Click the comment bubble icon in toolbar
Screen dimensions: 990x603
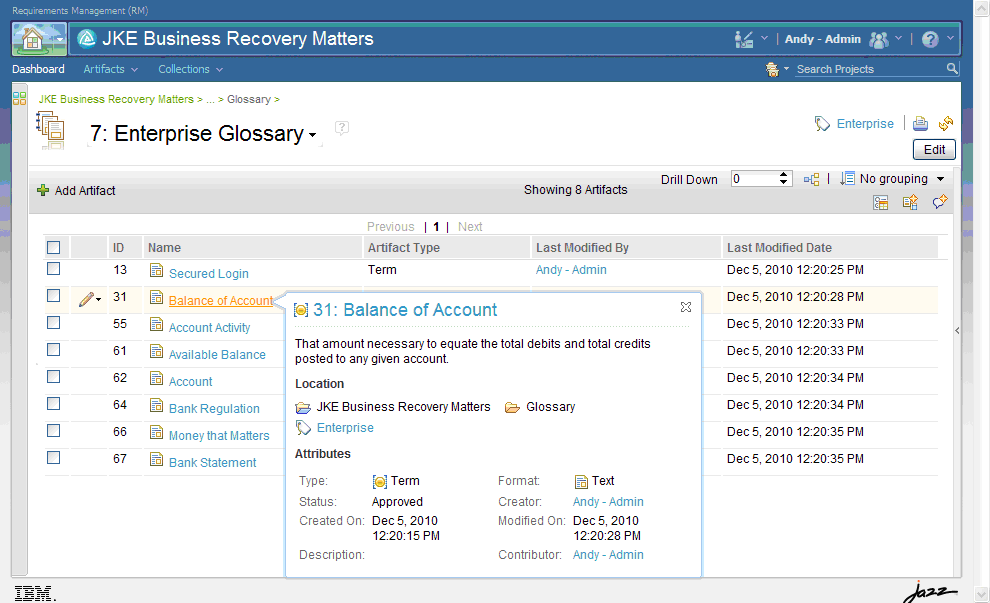940,202
